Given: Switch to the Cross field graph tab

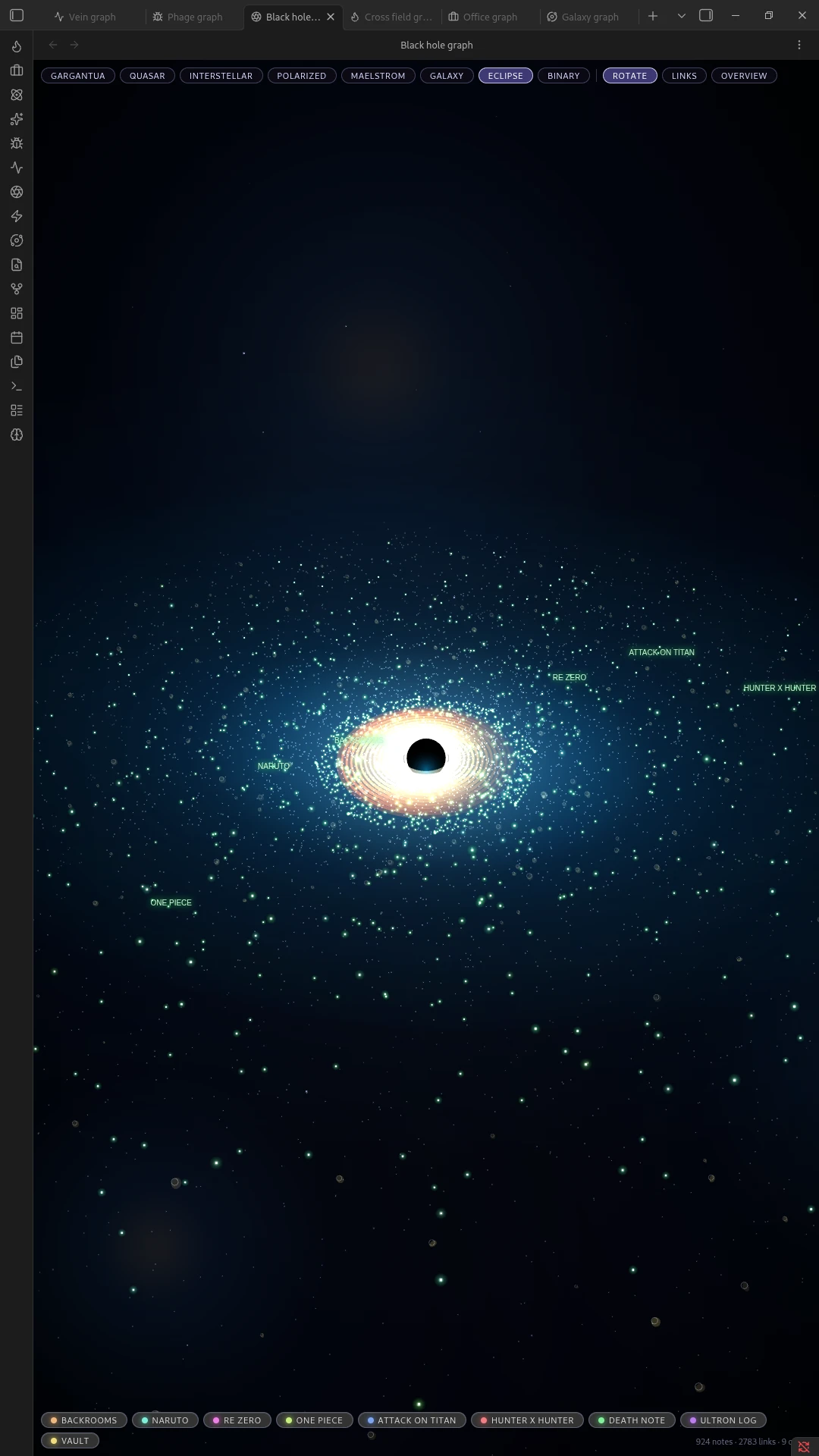Looking at the screenshot, I should (391, 17).
